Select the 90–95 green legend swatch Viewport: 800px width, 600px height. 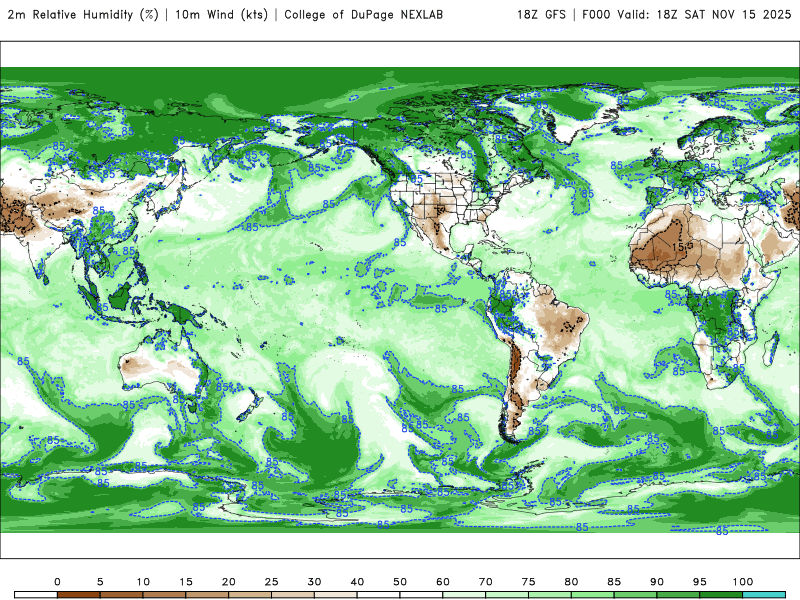[679, 595]
